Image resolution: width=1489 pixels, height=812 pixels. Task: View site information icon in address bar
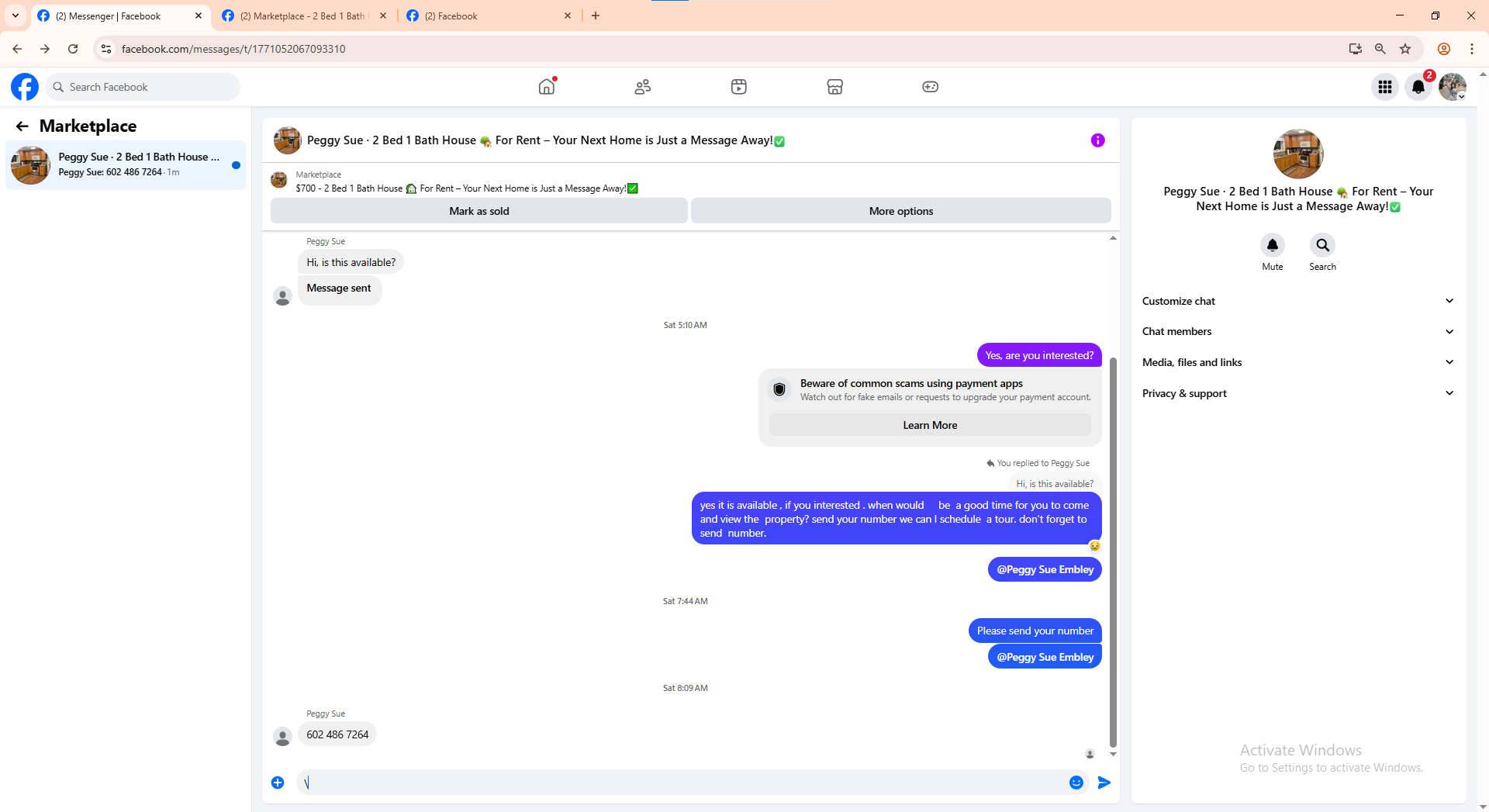coord(106,49)
